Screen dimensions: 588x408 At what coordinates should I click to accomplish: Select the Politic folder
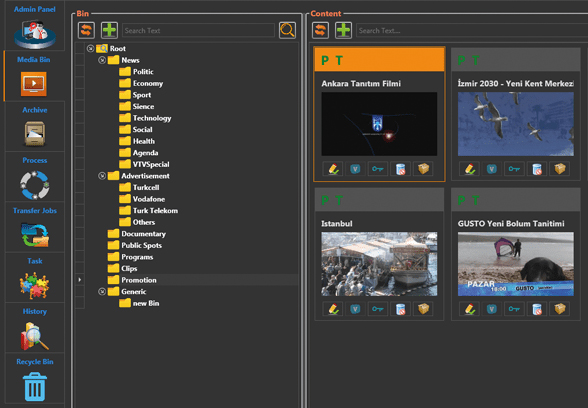136,72
